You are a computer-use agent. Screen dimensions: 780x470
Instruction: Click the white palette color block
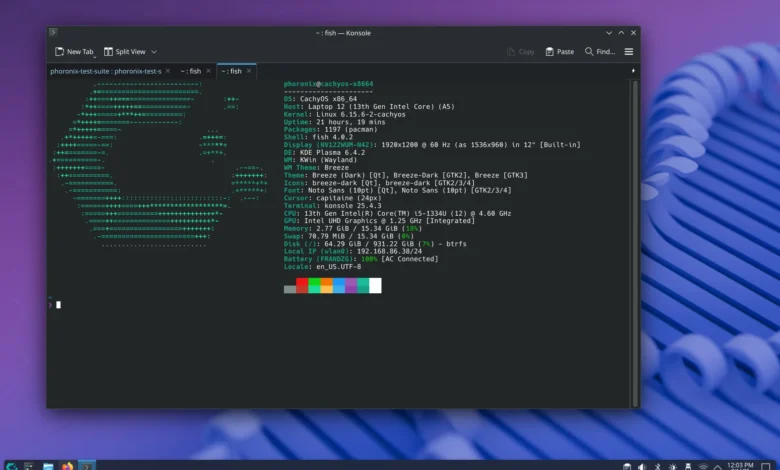click(x=375, y=285)
